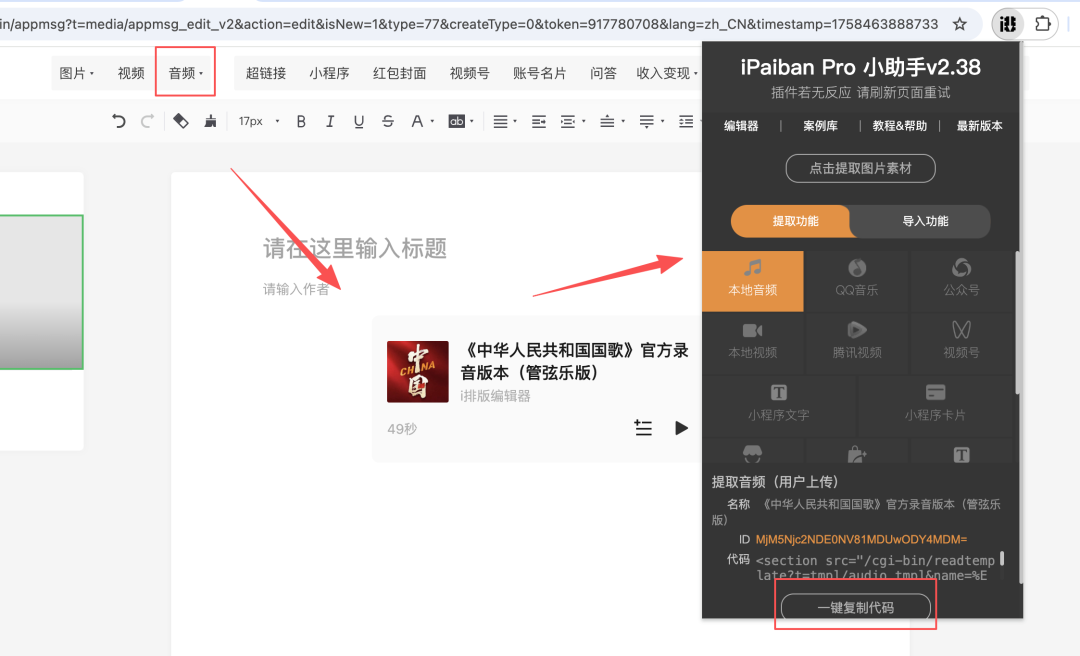This screenshot has width=1080, height=656.
Task: Toggle bold formatting
Action: [x=301, y=121]
